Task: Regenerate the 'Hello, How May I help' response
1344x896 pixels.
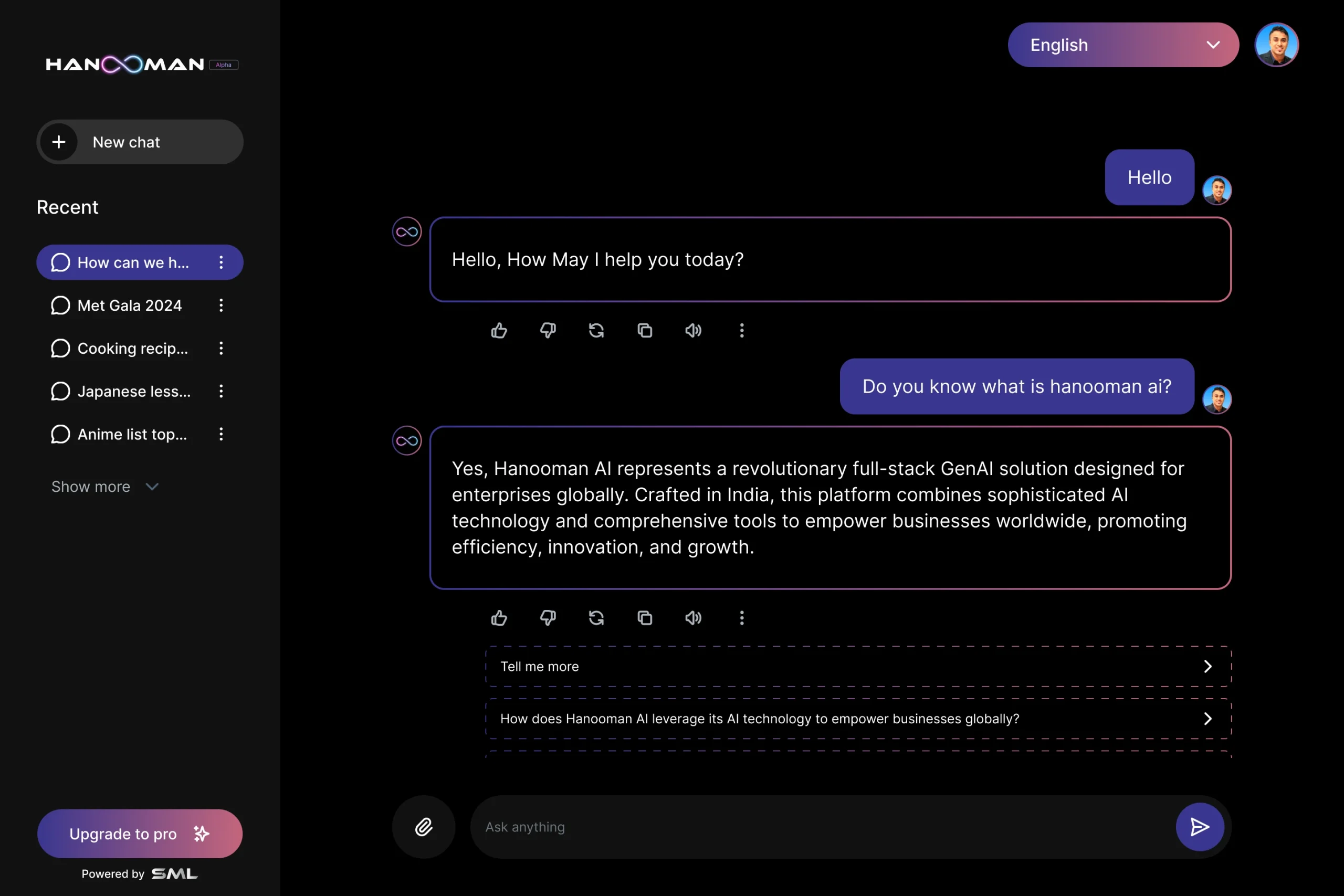Action: 596,330
